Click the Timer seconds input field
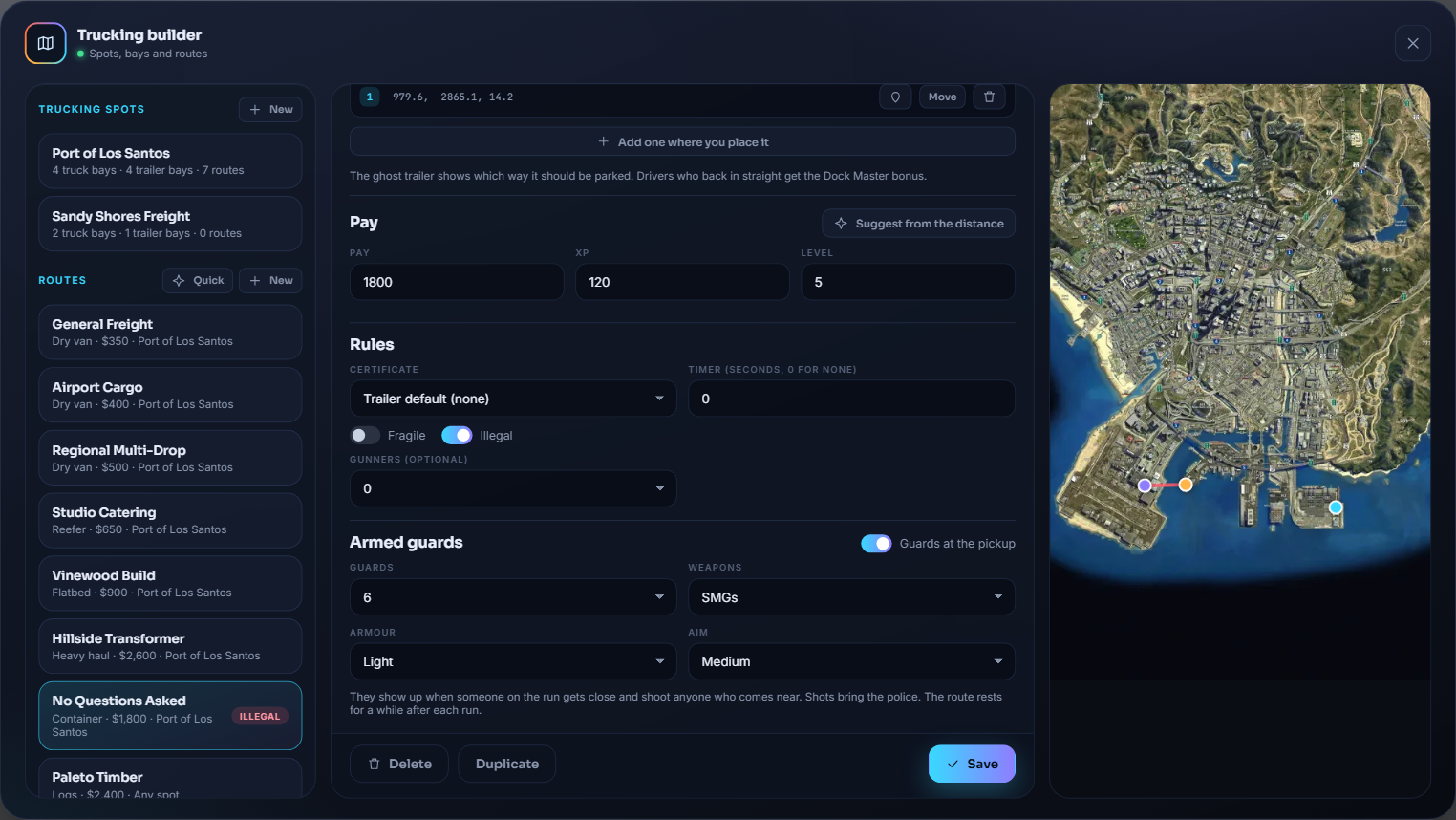This screenshot has width=1456, height=820. point(851,399)
